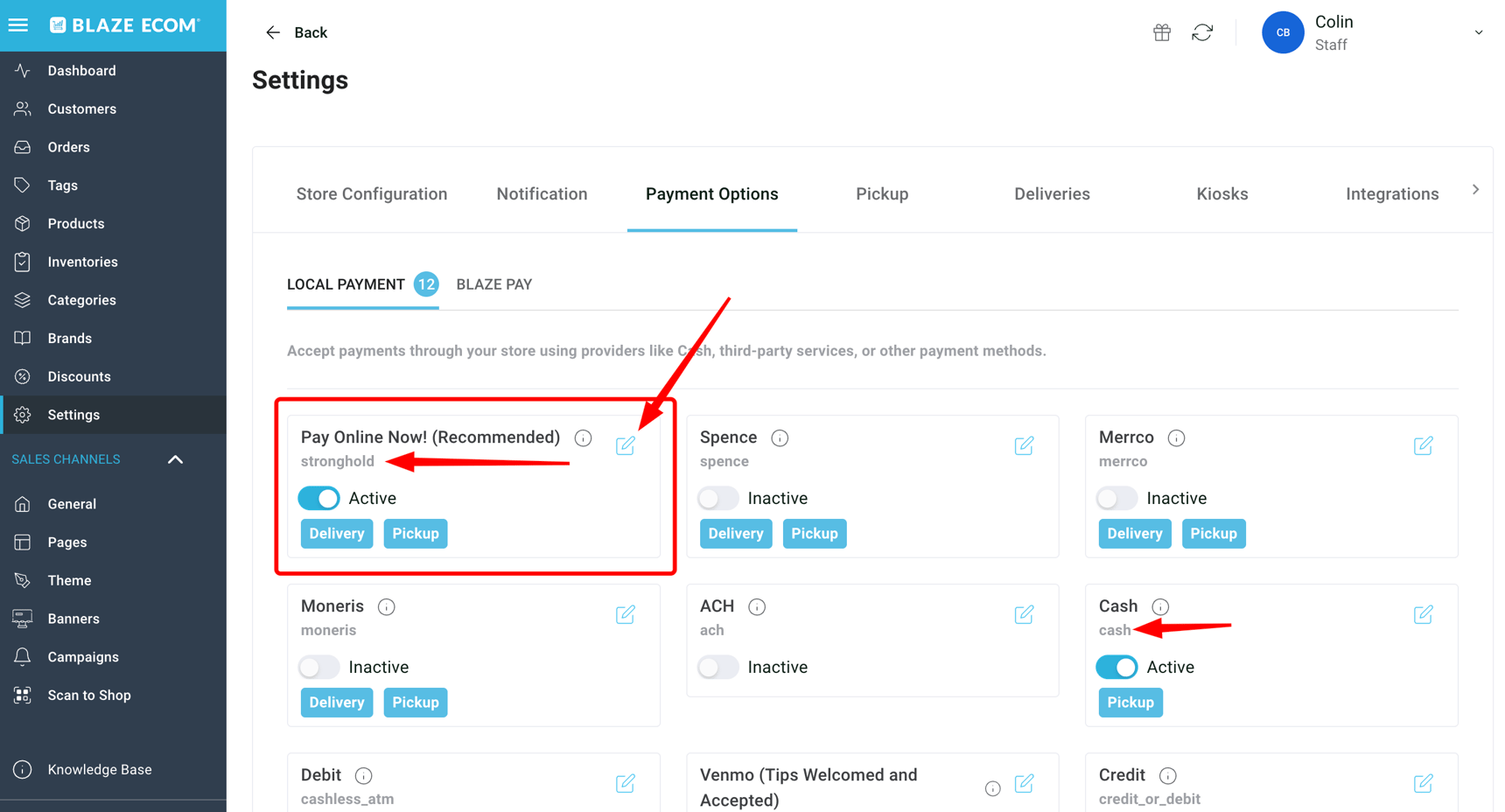Viewport: 1505px width, 812px height.
Task: Activate the ACH payment toggle
Action: click(x=717, y=667)
